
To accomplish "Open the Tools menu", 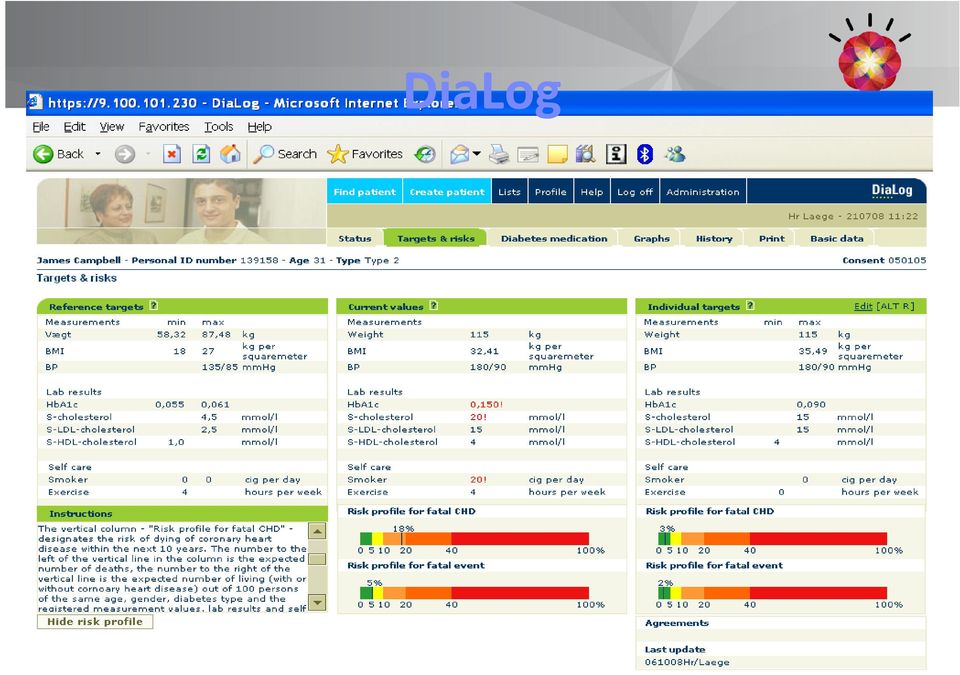I will (x=219, y=127).
